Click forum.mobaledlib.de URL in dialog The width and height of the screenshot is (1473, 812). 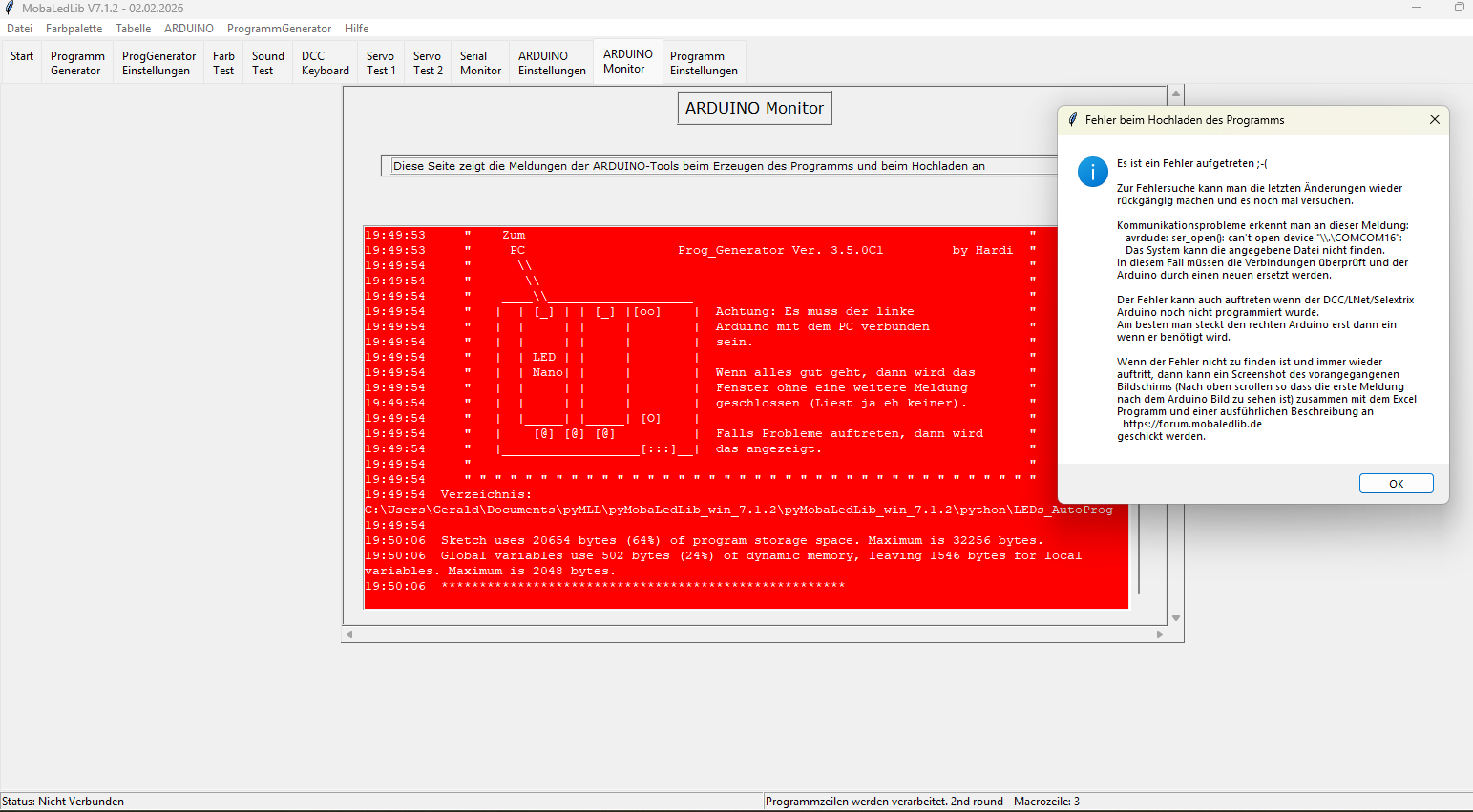click(1191, 425)
